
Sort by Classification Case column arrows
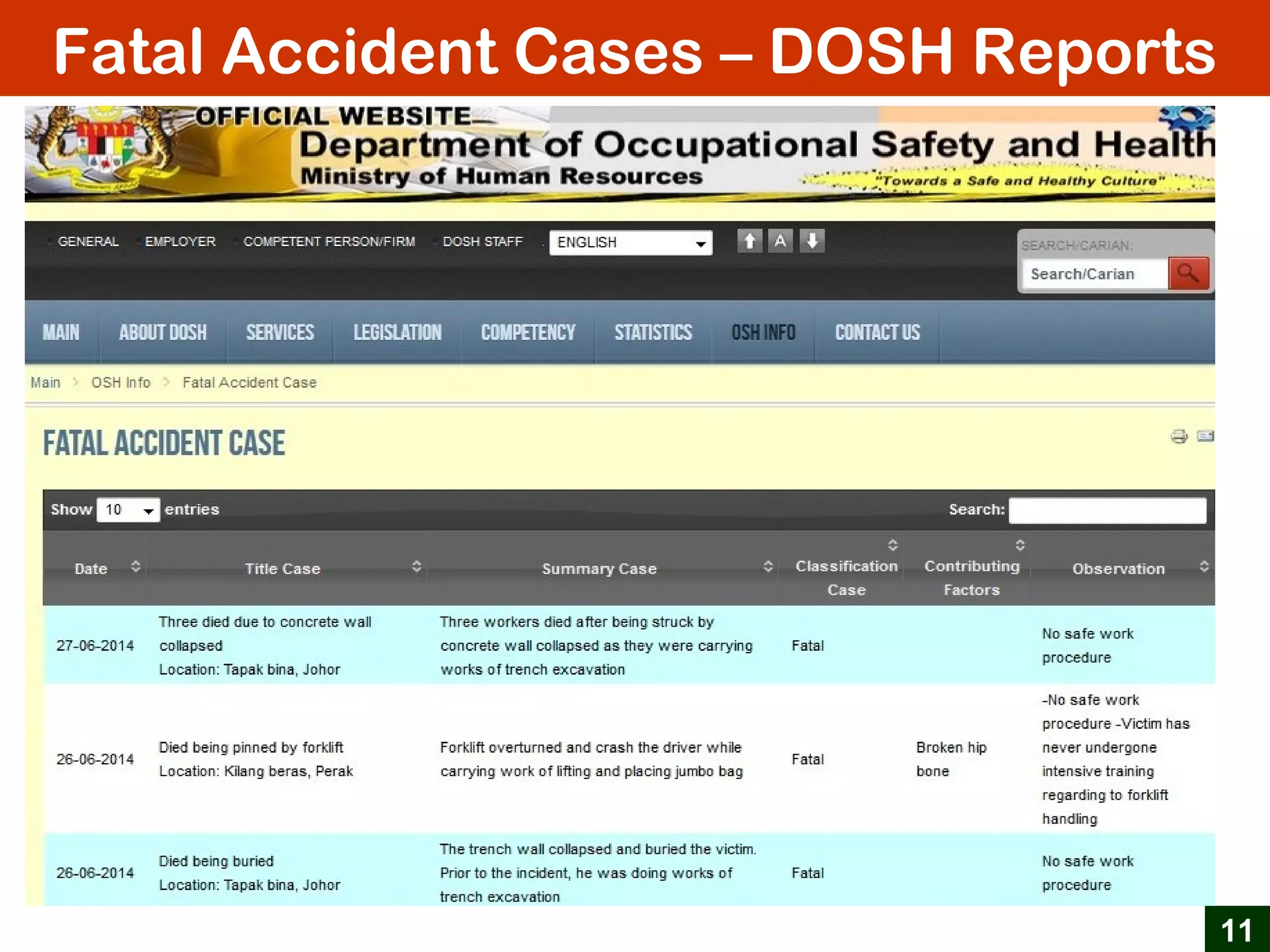(893, 545)
